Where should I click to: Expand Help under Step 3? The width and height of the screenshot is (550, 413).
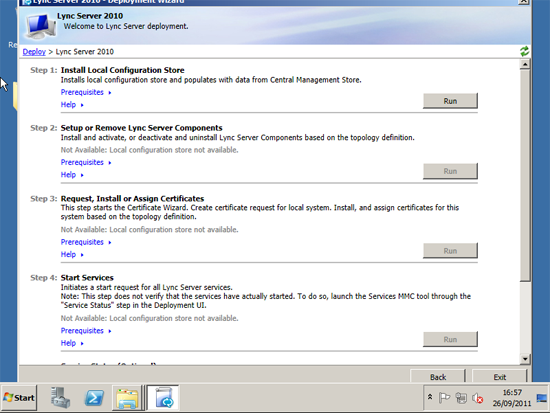point(72,254)
